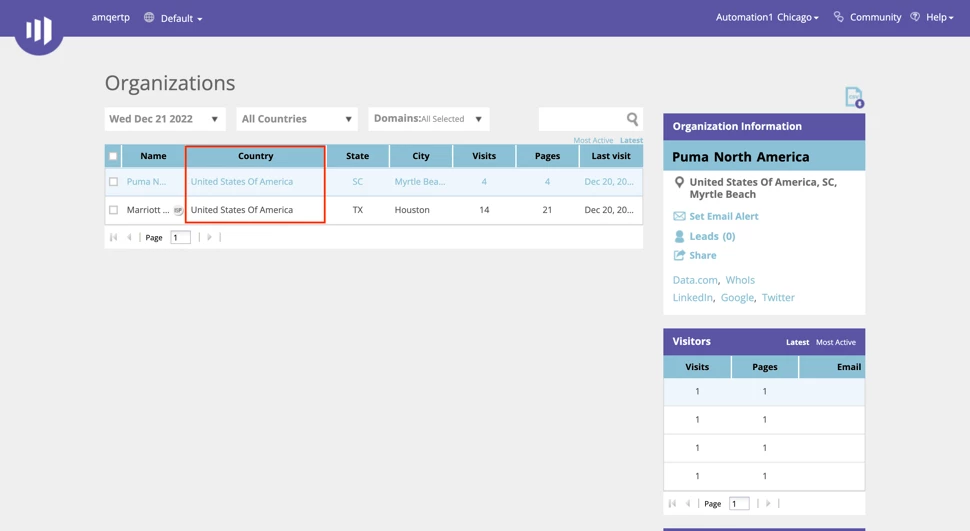Image resolution: width=970 pixels, height=531 pixels.
Task: Go to next page in organizations pager
Action: [x=209, y=237]
